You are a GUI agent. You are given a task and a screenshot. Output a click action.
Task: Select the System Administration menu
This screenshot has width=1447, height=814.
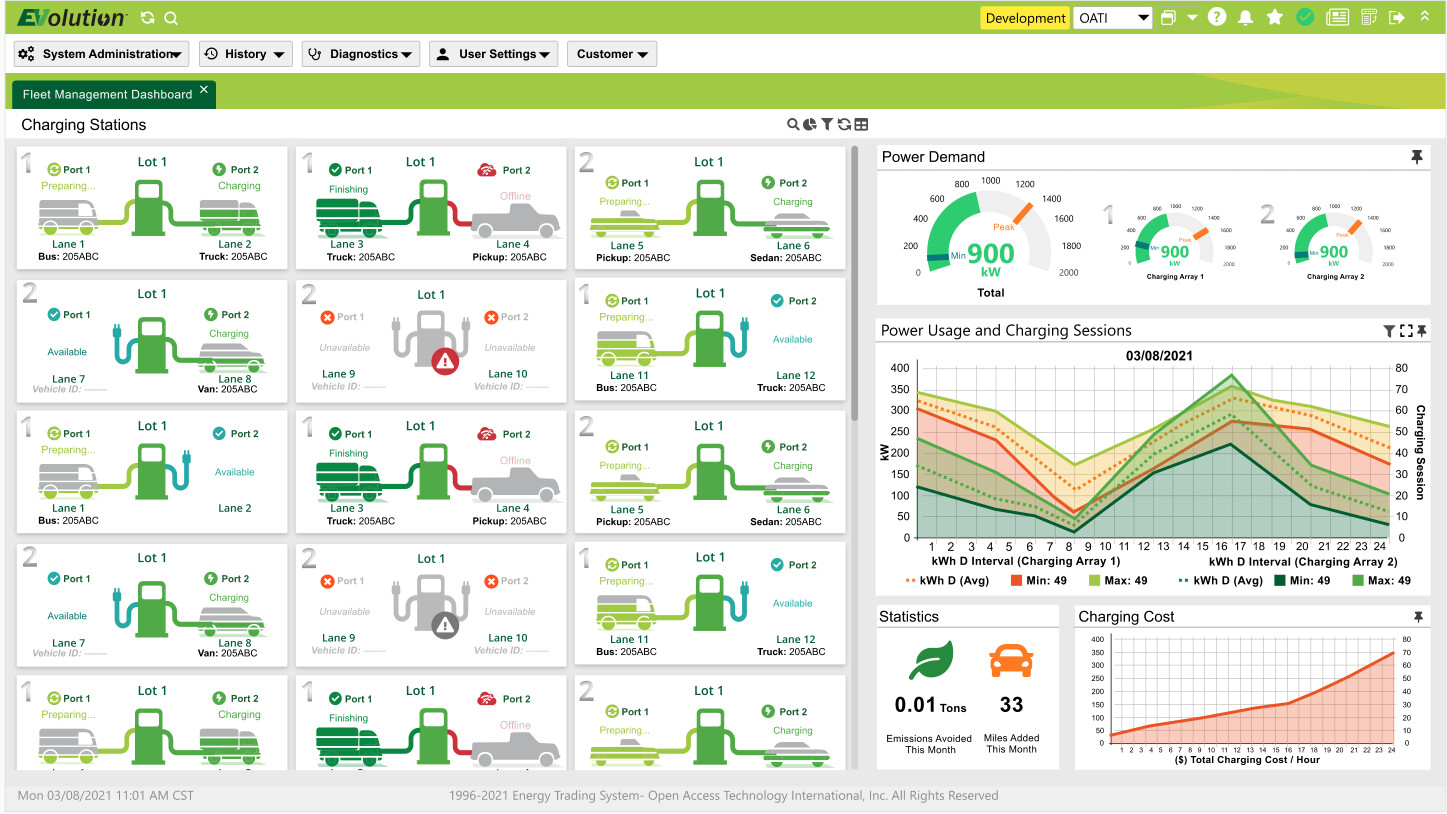tap(100, 54)
